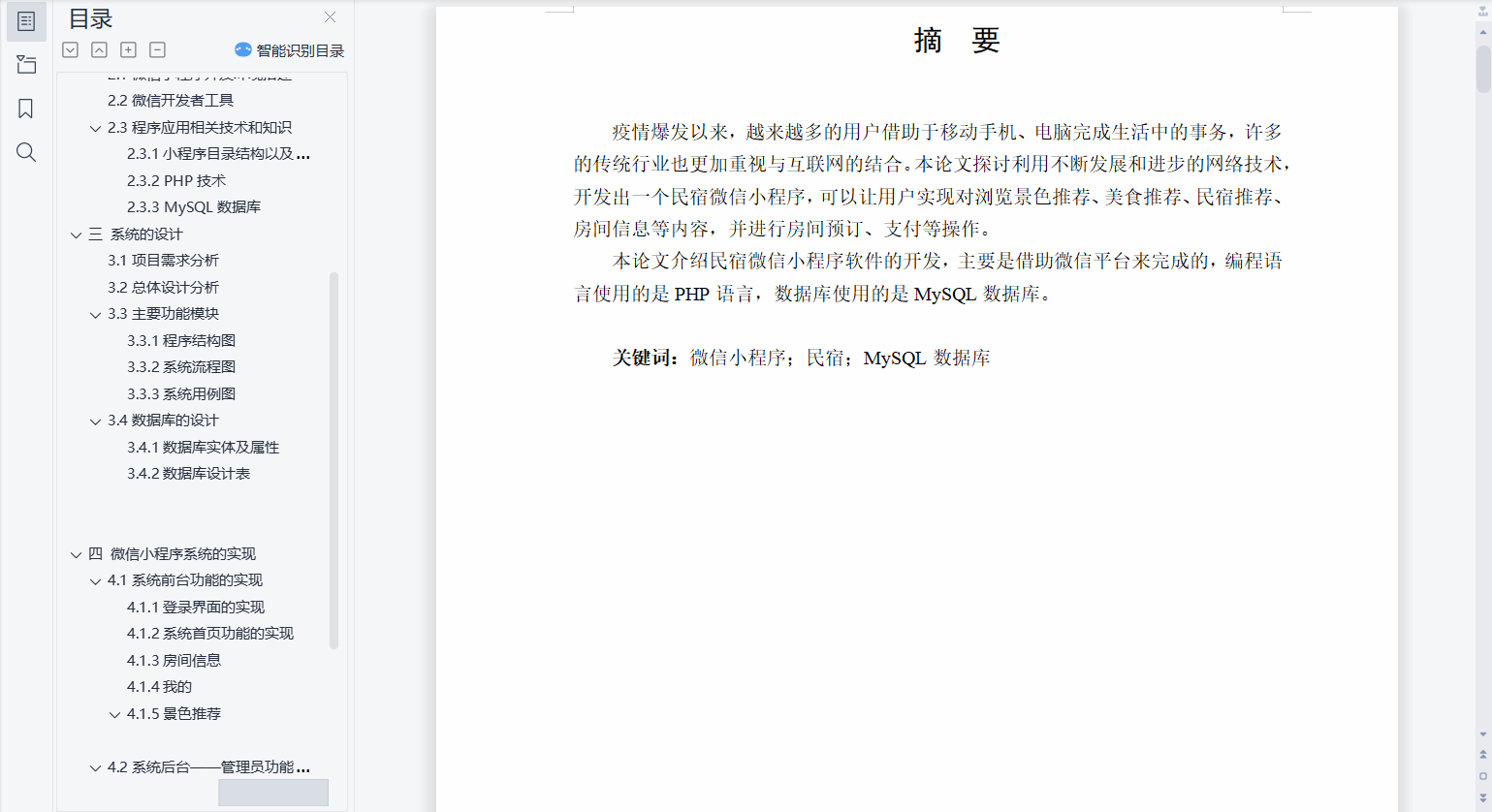
Task: Close the 目录 panel with the X
Action: point(330,16)
